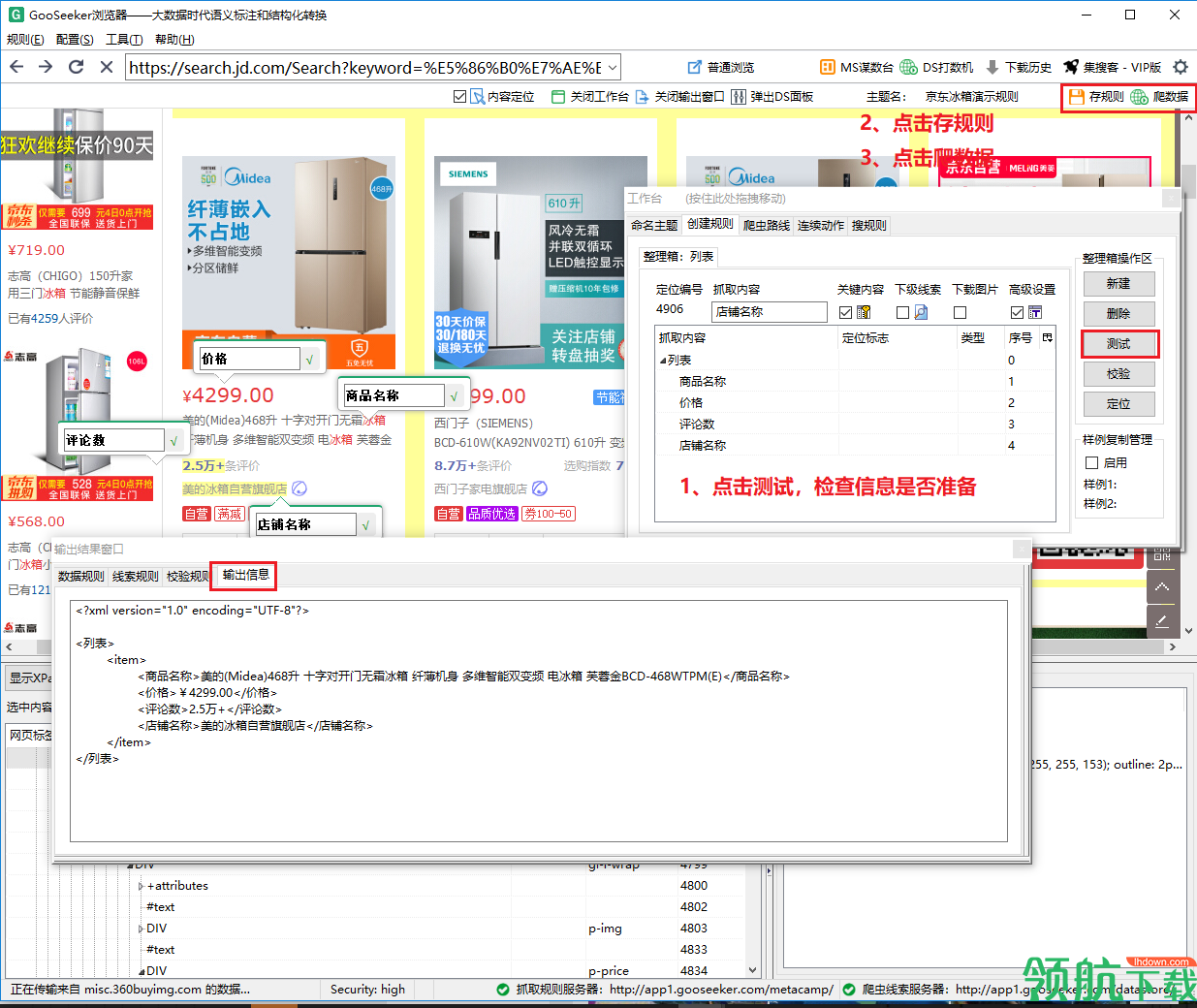Image resolution: width=1197 pixels, height=1008 pixels.
Task: Close the 工作台 panel
Action: [x=1170, y=198]
